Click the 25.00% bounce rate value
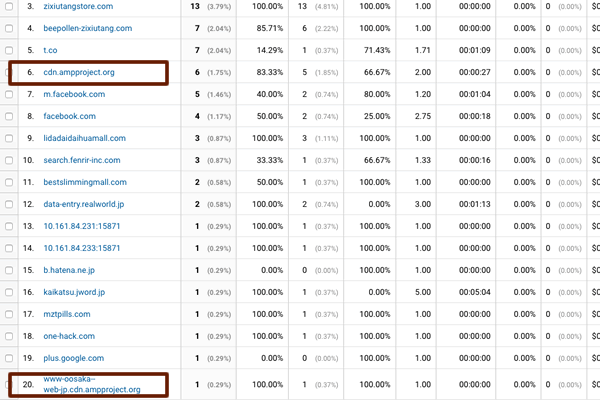Viewport: 600px width, 400px height. coord(377,116)
